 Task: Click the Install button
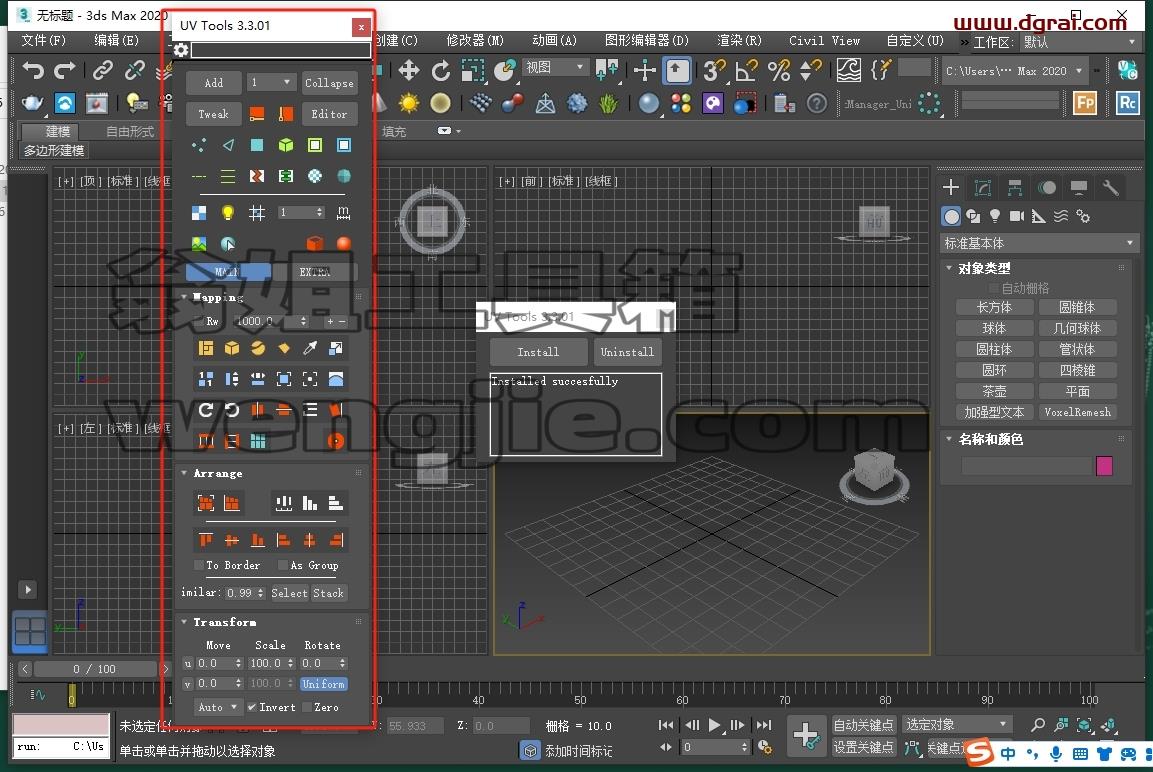[x=538, y=352]
